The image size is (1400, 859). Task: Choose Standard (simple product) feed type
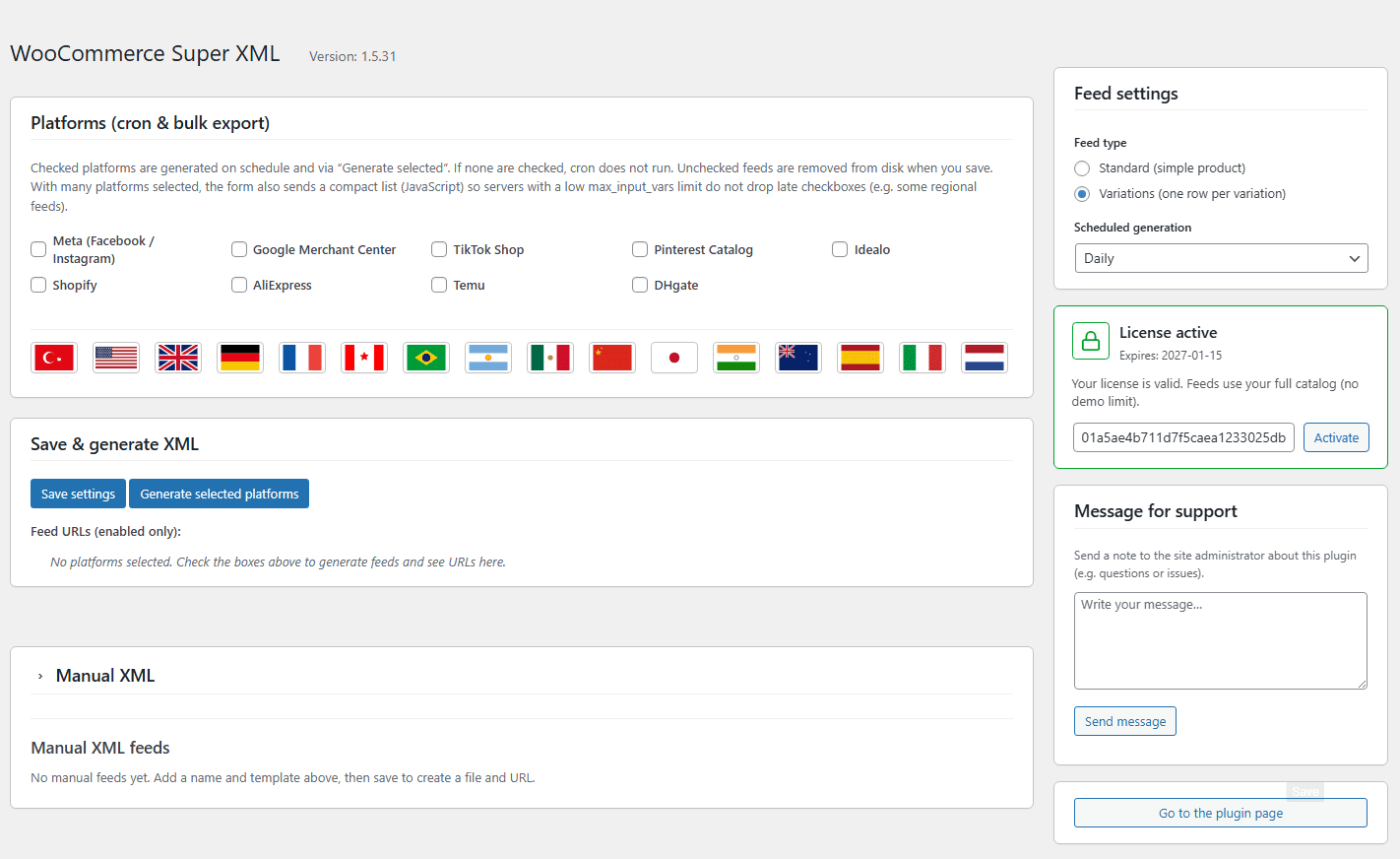[1082, 168]
